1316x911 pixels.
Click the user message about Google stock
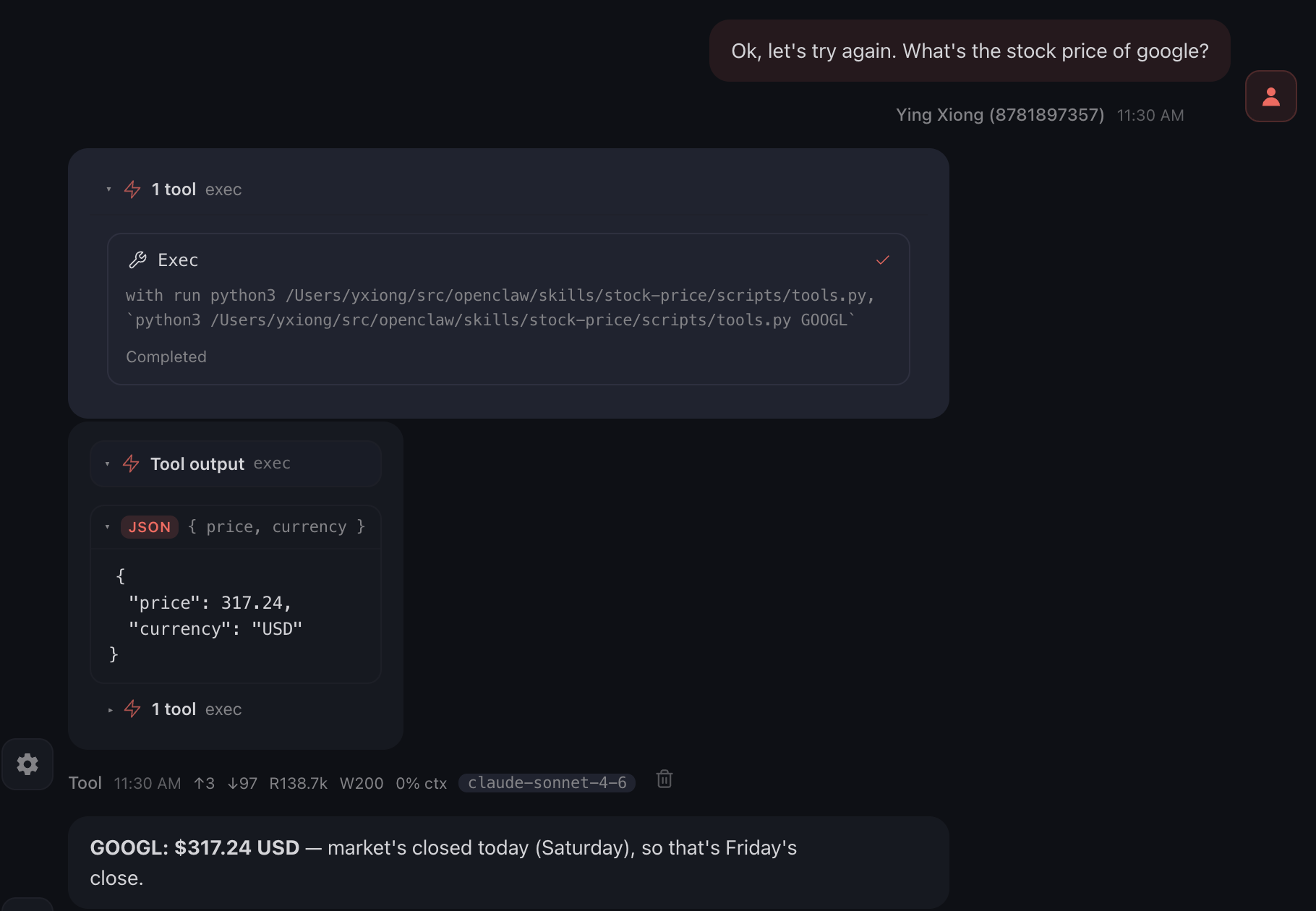969,51
